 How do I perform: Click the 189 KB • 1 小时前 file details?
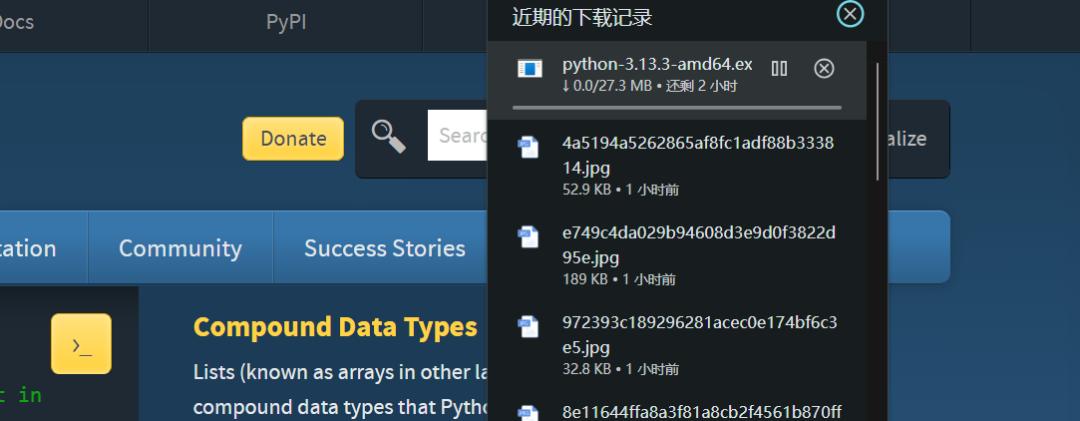click(x=619, y=279)
